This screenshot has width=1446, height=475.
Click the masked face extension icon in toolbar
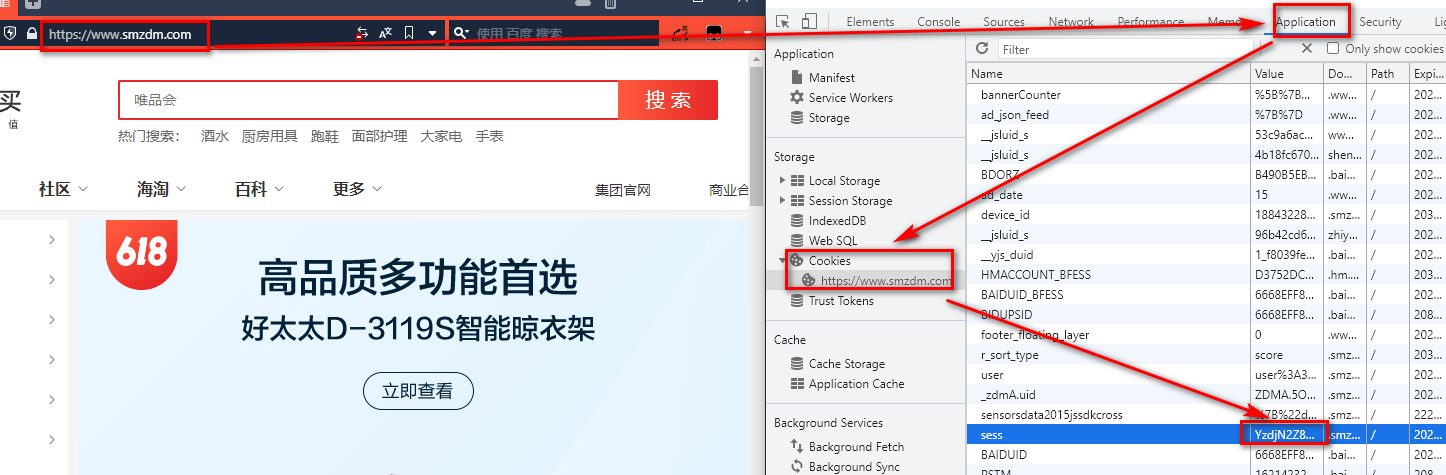[715, 33]
